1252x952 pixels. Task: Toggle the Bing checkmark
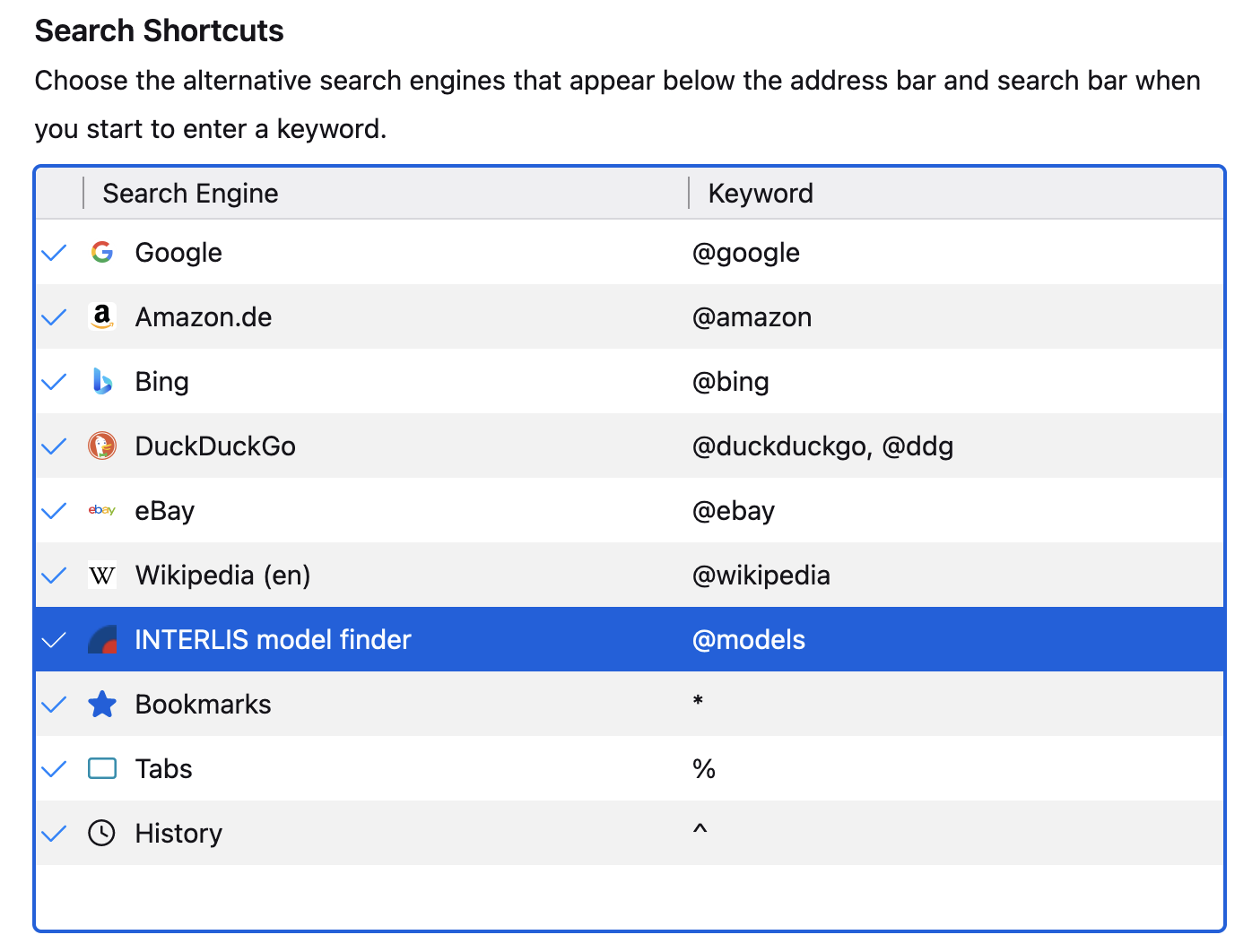tap(55, 382)
